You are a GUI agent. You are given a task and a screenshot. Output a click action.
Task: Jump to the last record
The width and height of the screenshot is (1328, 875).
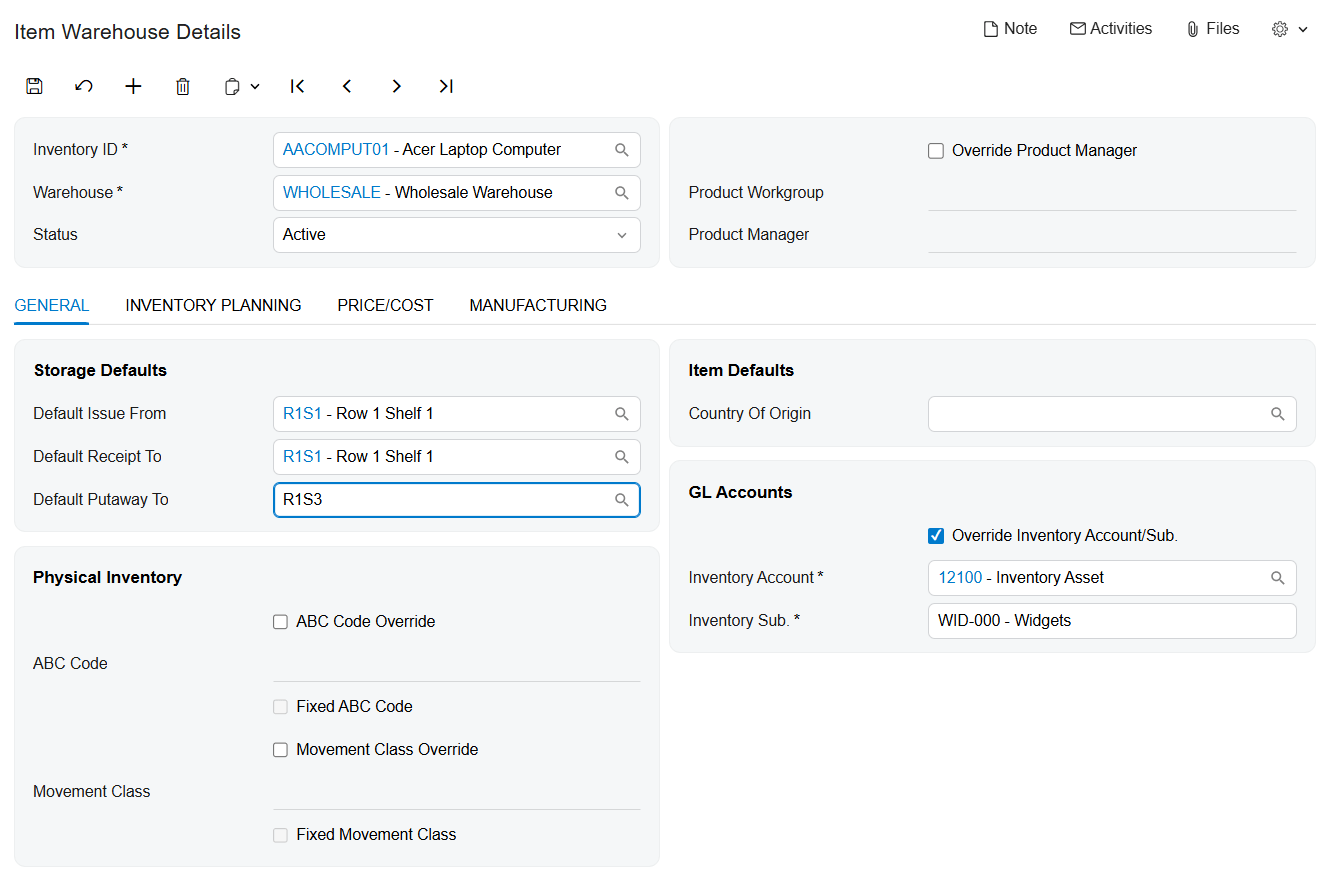pyautogui.click(x=446, y=86)
